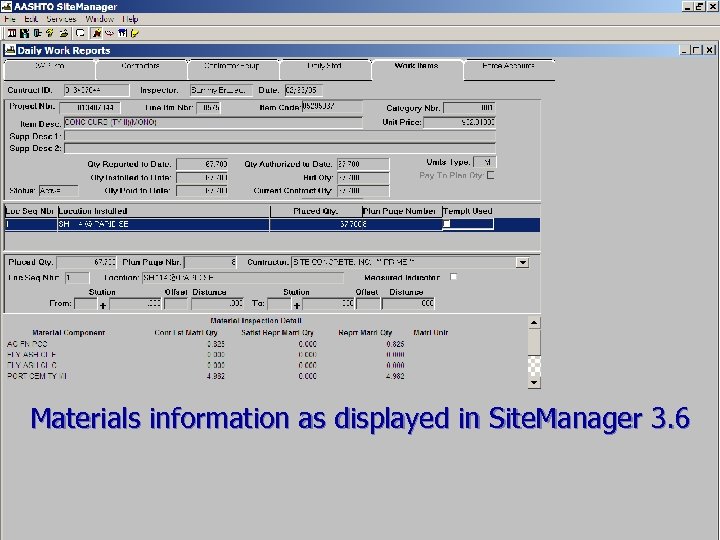The height and width of the screenshot is (540, 720).
Task: Click the Bid Qty field
Action: tap(363, 178)
